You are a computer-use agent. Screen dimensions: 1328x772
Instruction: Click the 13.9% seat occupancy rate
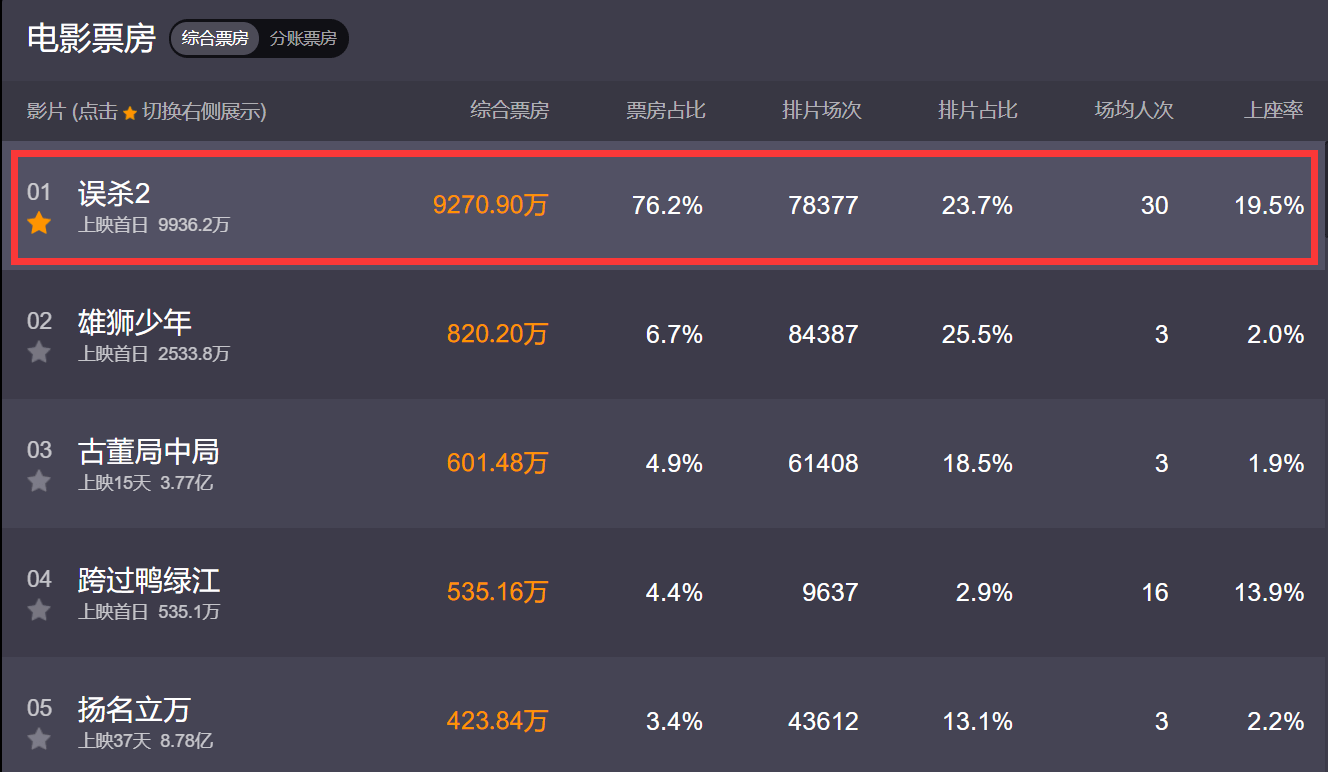point(1270,593)
